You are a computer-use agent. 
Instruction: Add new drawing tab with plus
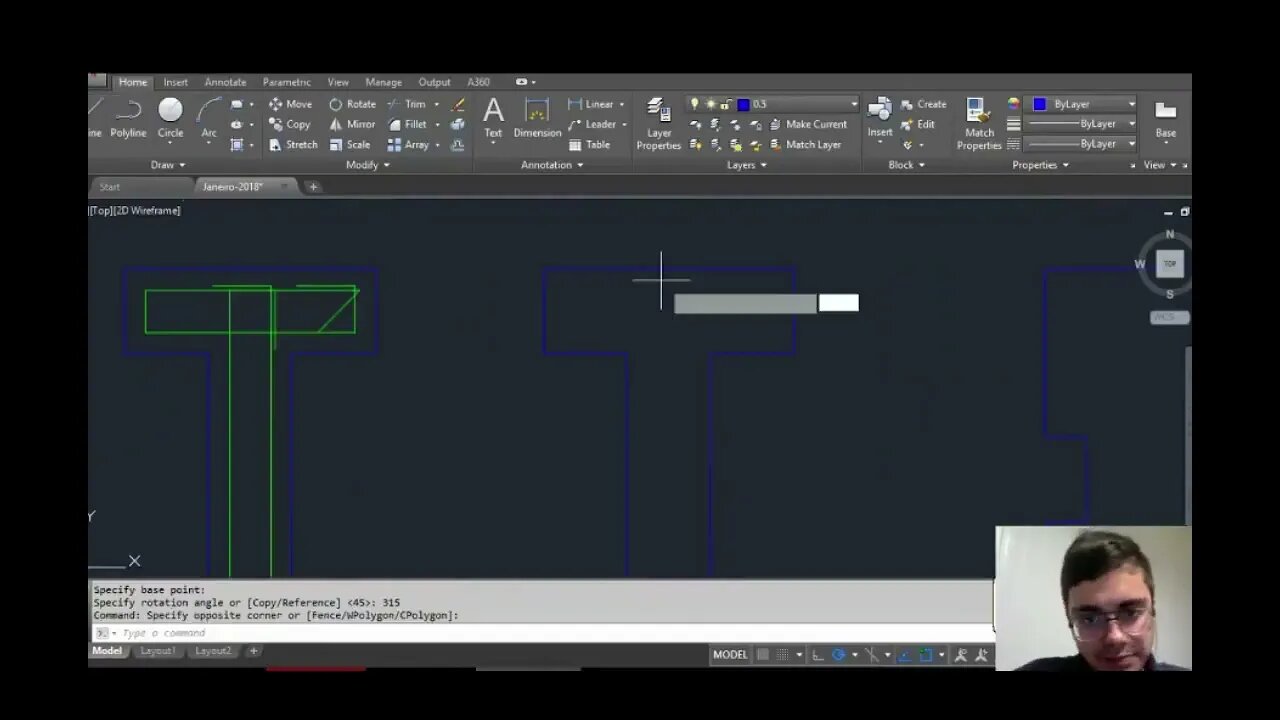point(313,187)
